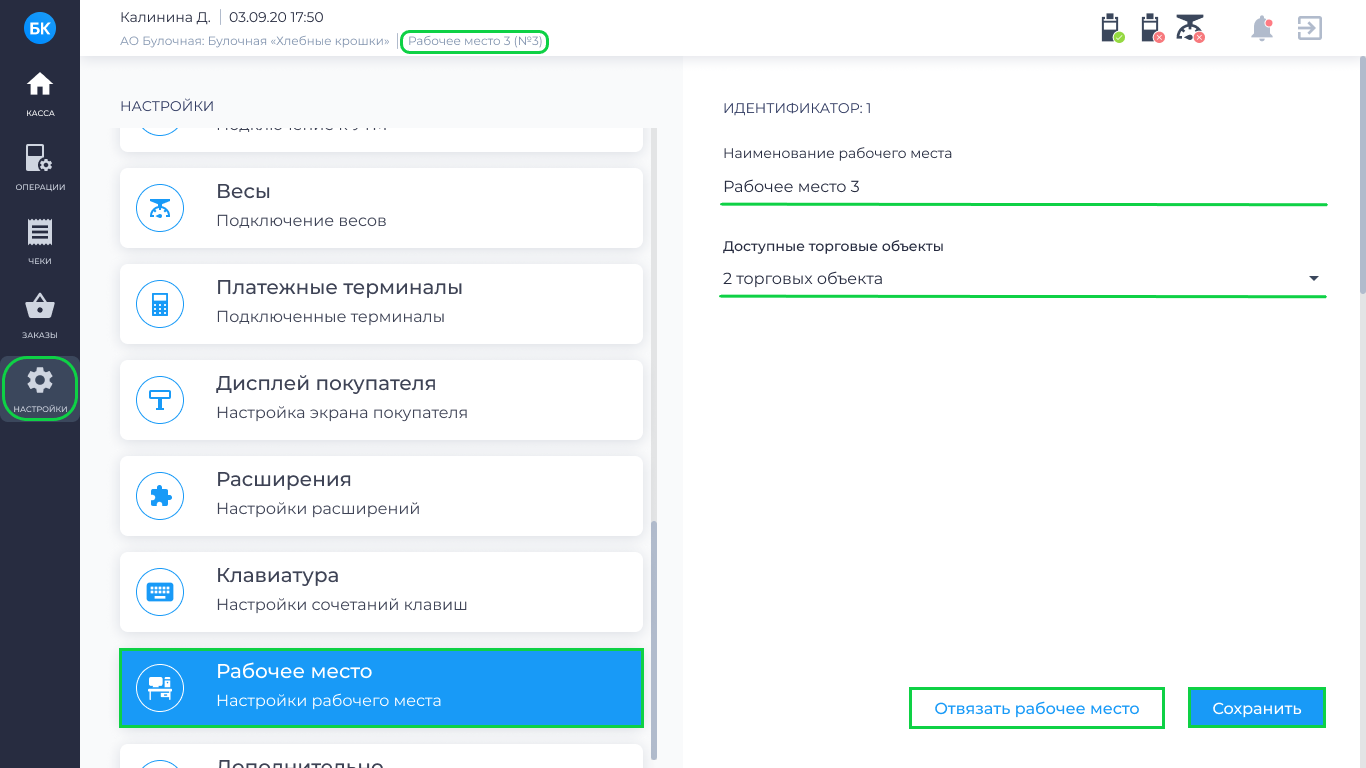This screenshot has height=768, width=1366.
Task: Click the device status icon with red cross
Action: 1151,28
